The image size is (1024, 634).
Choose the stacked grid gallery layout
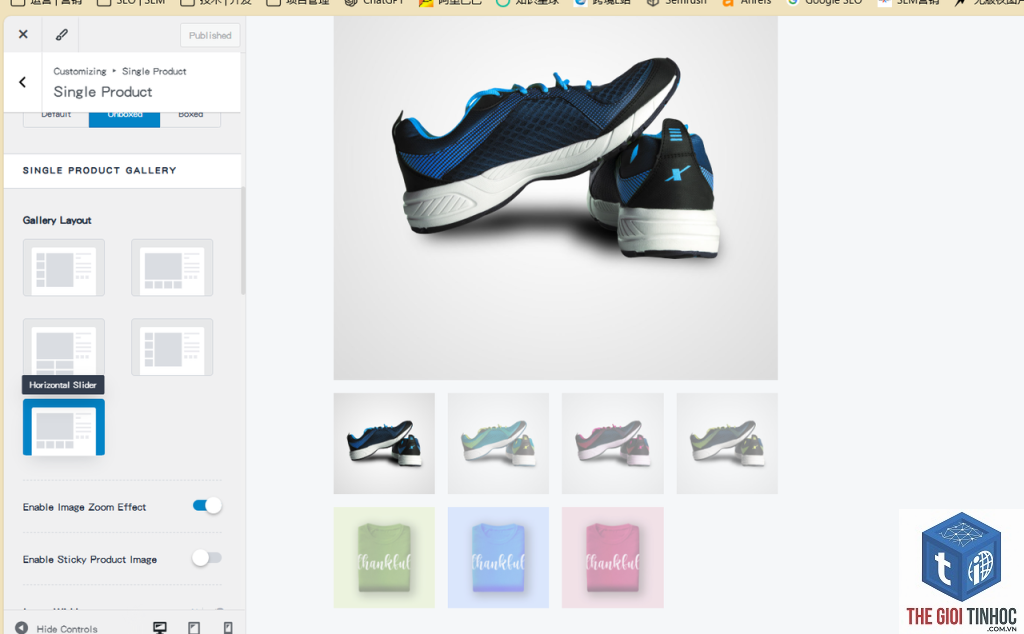(64, 347)
